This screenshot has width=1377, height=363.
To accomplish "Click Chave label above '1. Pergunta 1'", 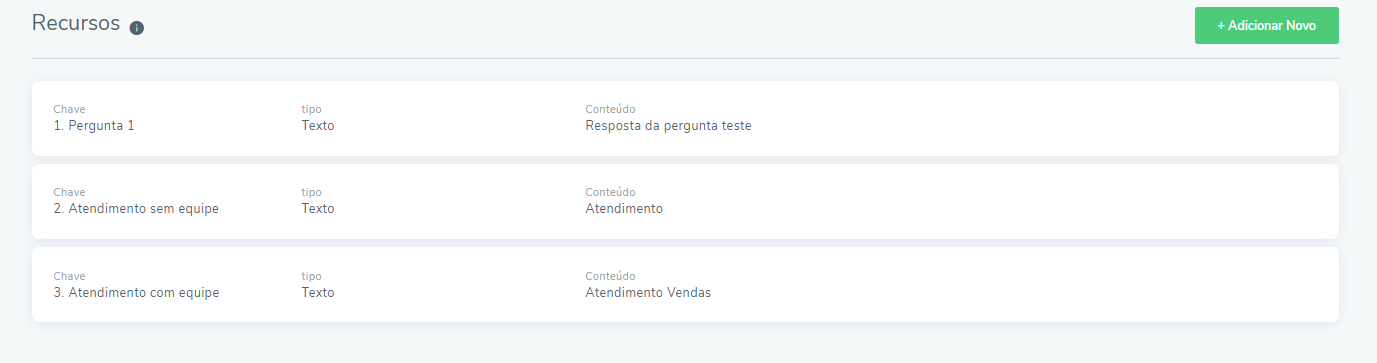I will click(69, 109).
